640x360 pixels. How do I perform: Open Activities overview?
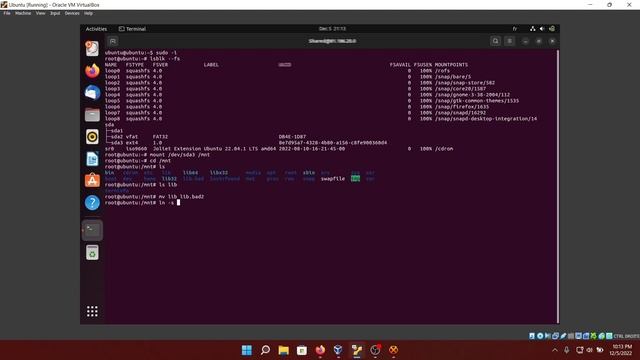pyautogui.click(x=96, y=29)
